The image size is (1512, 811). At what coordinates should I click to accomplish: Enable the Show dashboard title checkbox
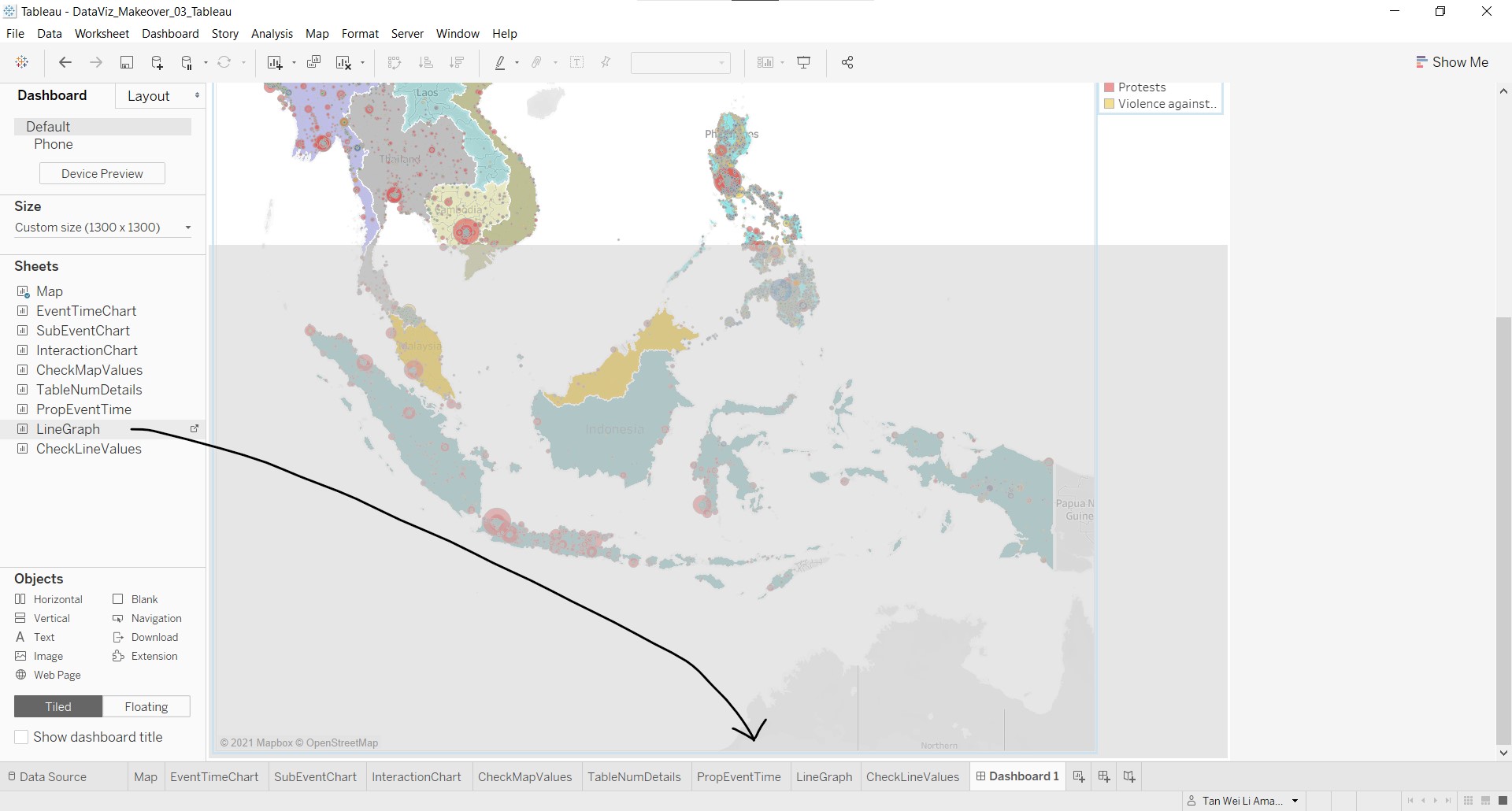click(22, 737)
